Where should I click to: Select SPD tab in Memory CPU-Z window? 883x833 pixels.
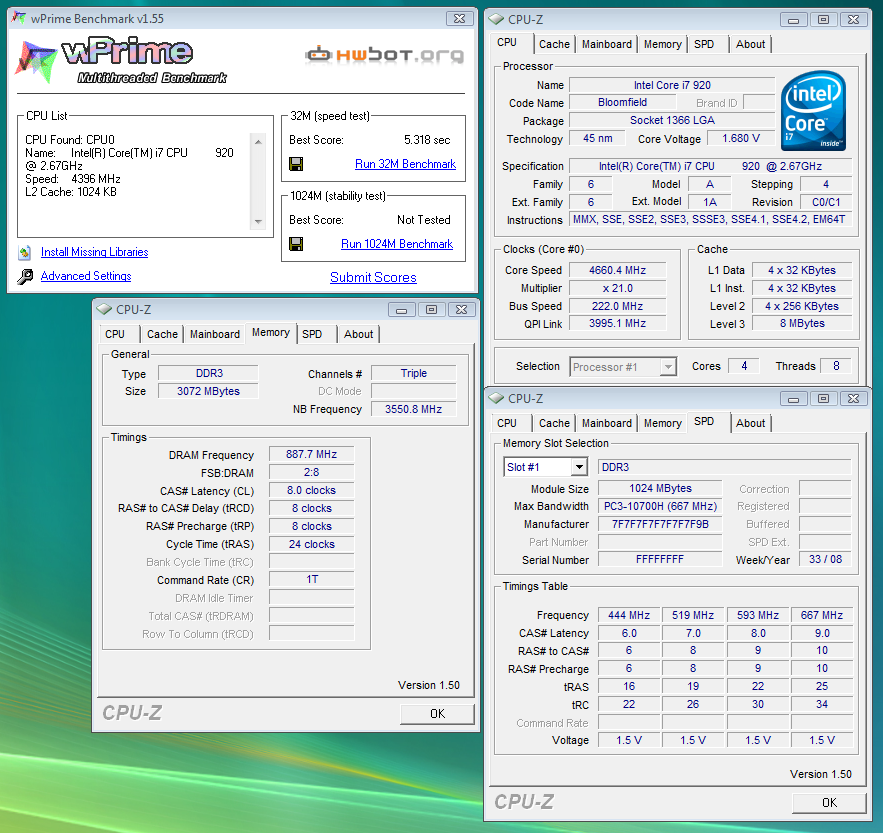312,334
